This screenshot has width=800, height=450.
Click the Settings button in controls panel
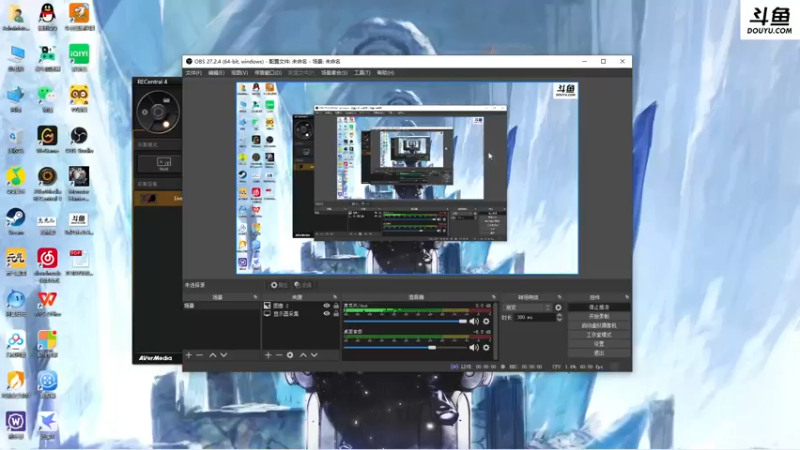click(x=599, y=344)
